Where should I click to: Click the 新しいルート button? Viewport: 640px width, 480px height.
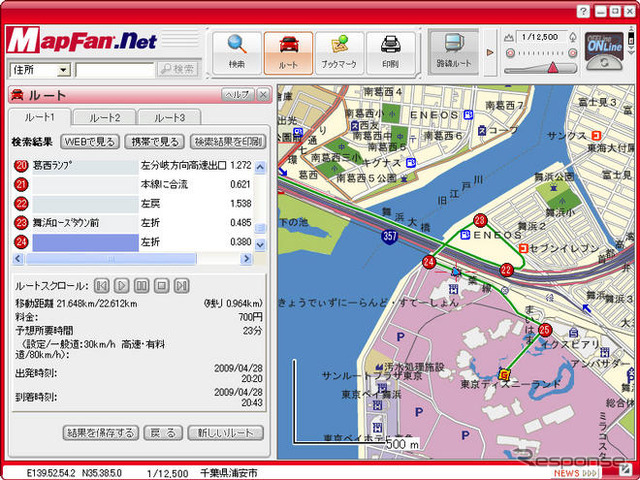click(226, 433)
